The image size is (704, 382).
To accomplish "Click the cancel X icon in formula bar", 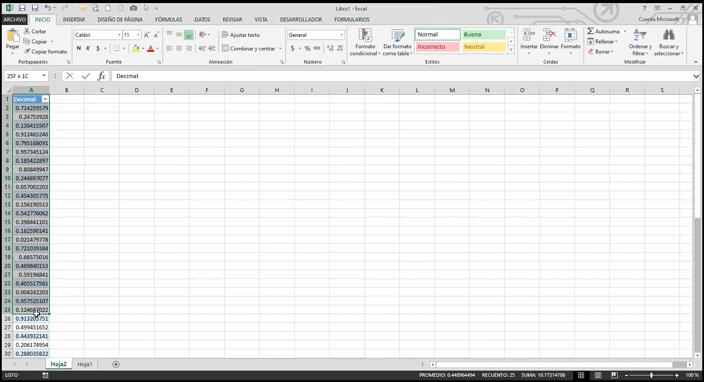I will pos(70,76).
